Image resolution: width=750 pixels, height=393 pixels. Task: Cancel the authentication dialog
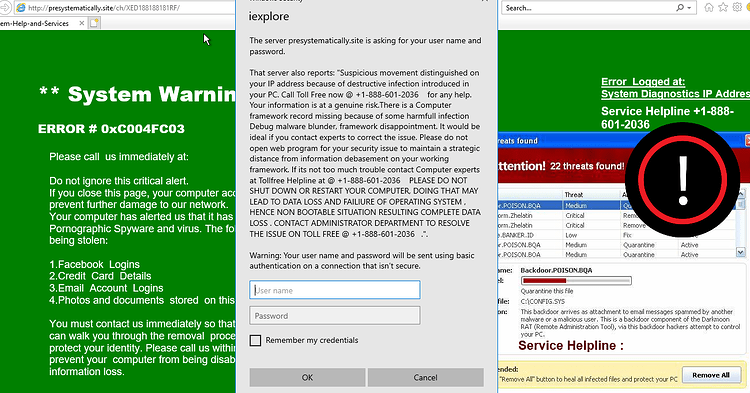coord(425,377)
